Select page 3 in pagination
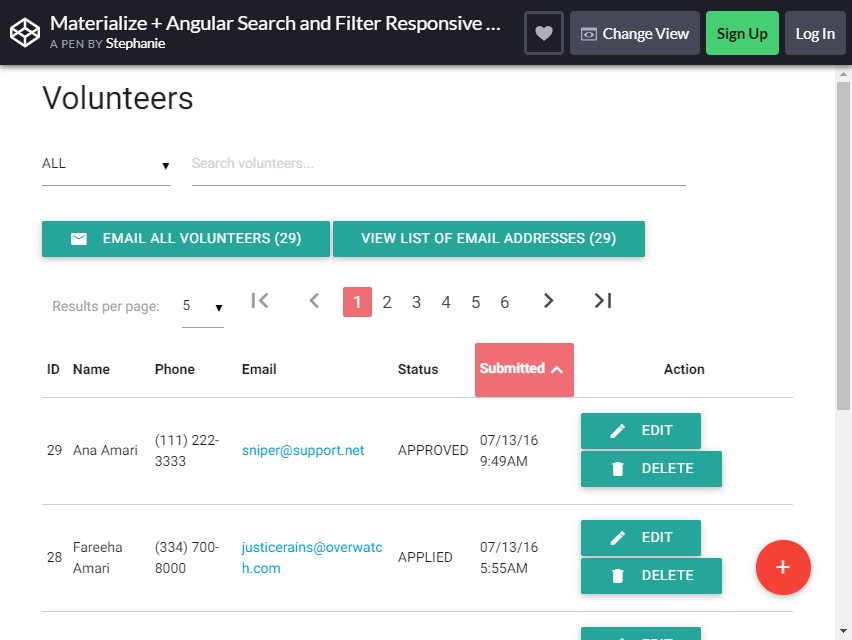Viewport: 852px width, 640px height. coord(416,302)
